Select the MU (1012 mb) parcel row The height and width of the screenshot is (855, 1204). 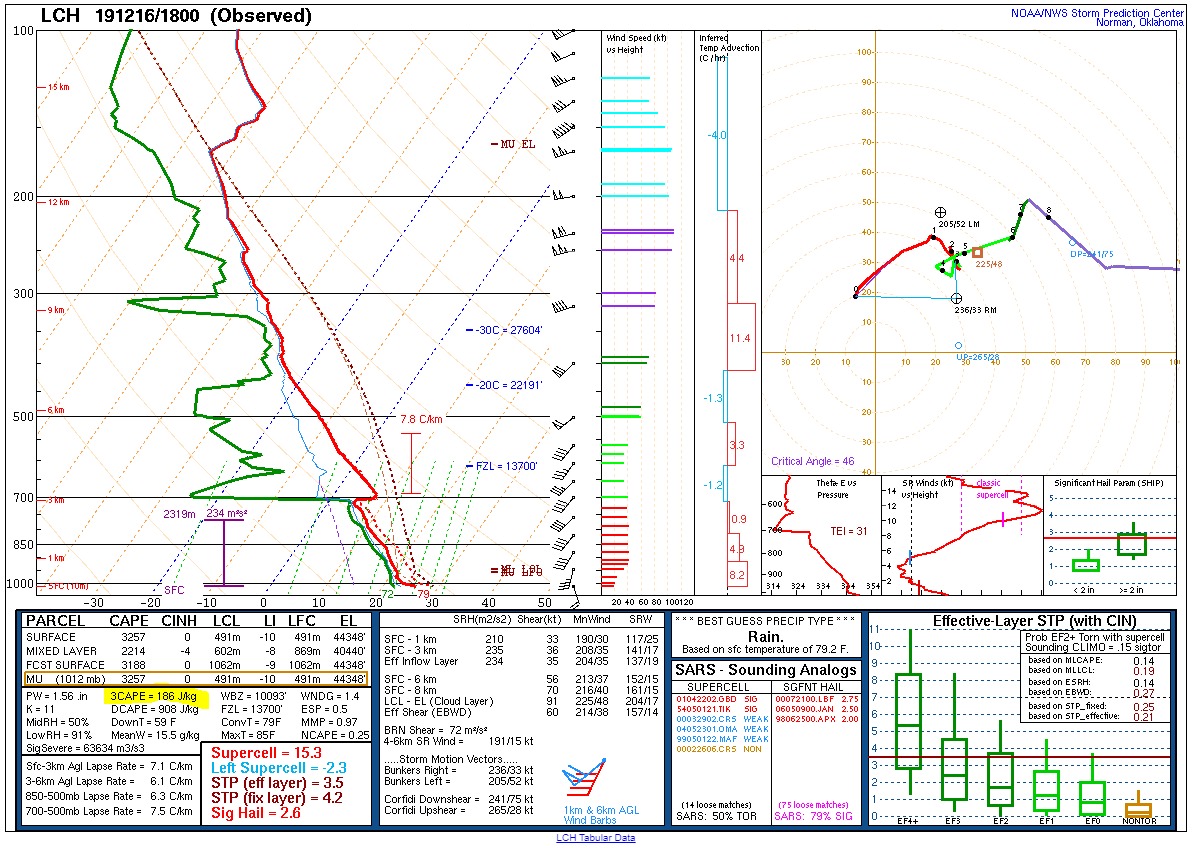click(x=195, y=679)
